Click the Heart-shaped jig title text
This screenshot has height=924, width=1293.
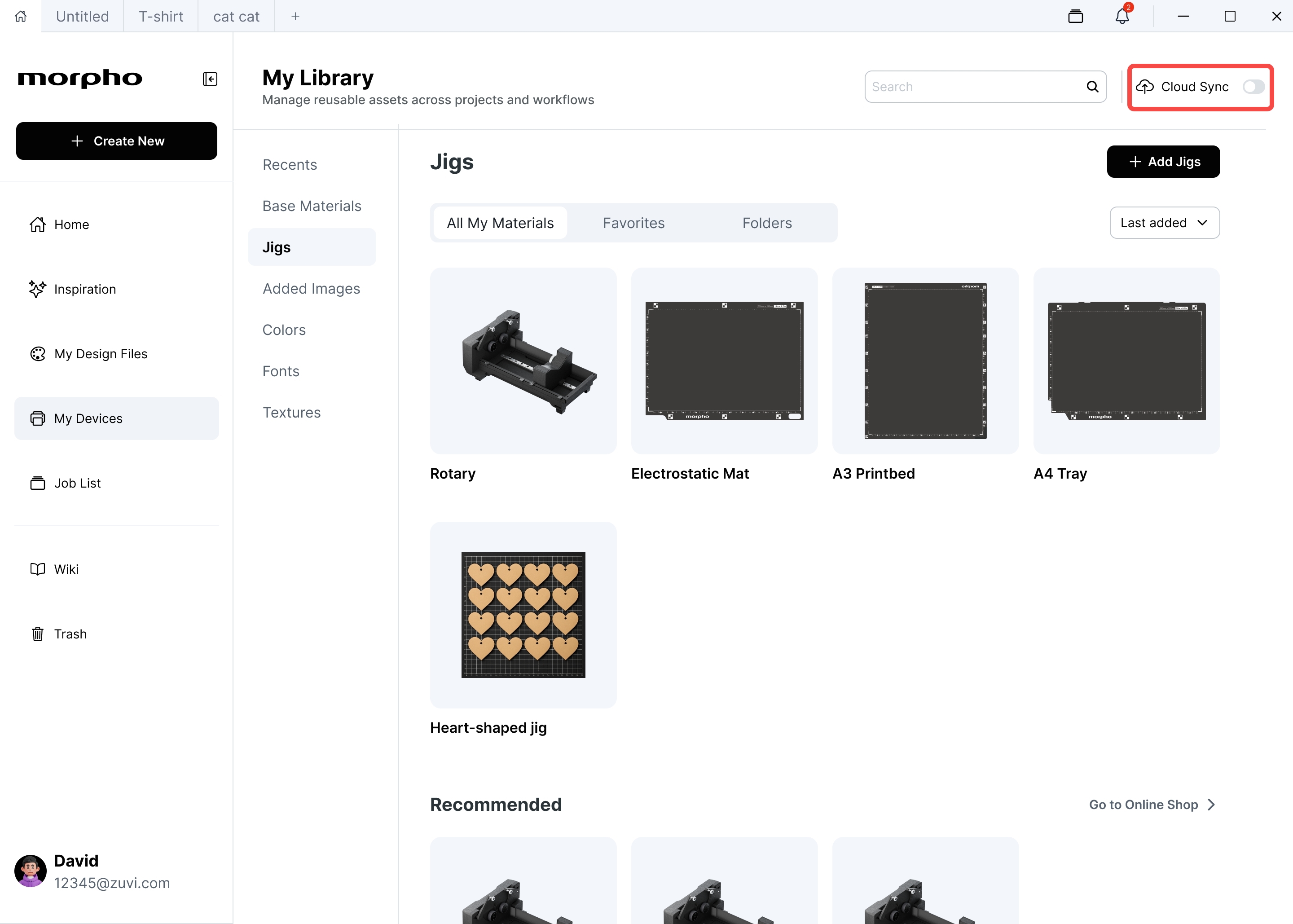488,728
